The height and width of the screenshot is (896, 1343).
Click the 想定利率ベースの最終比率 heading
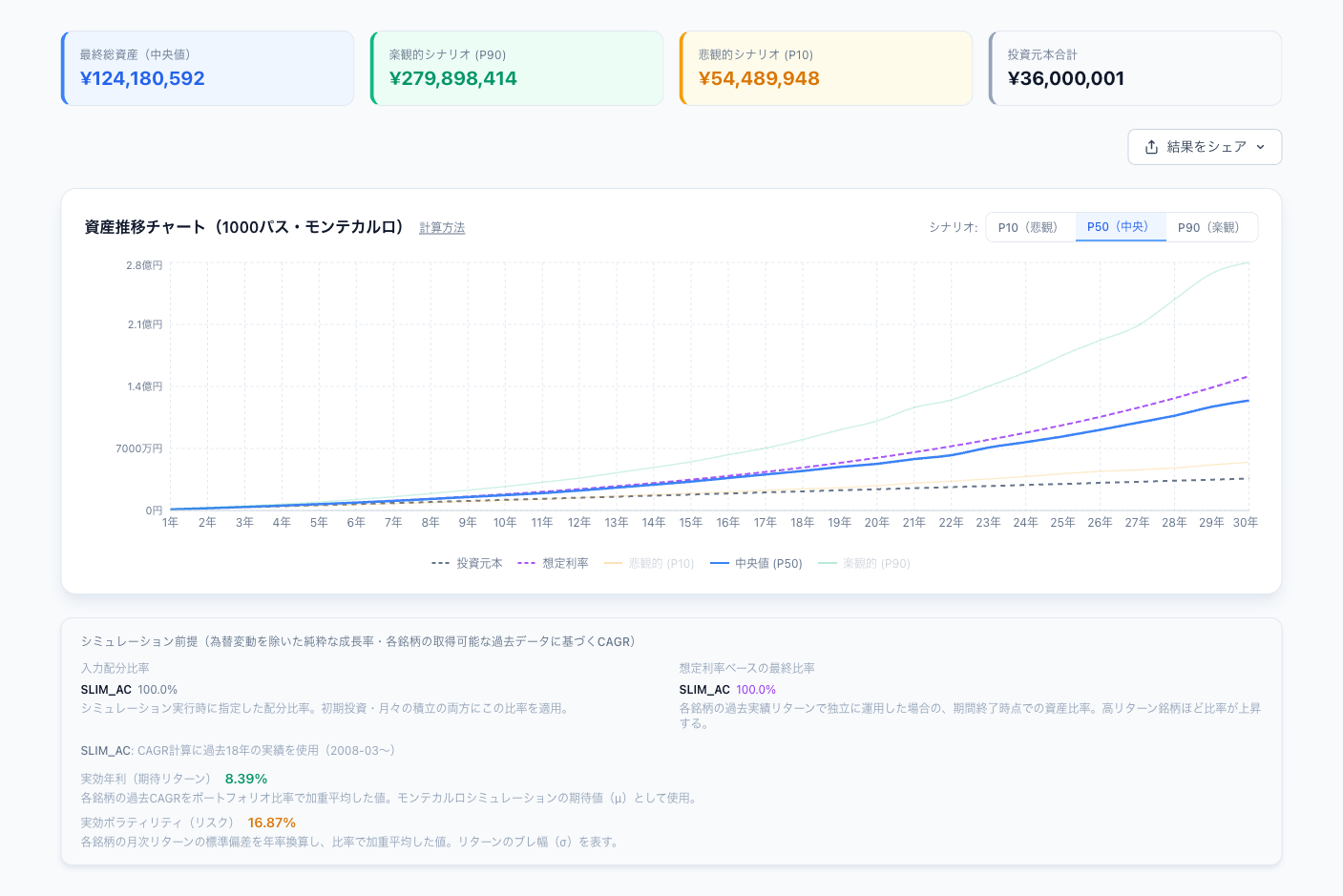pos(747,668)
